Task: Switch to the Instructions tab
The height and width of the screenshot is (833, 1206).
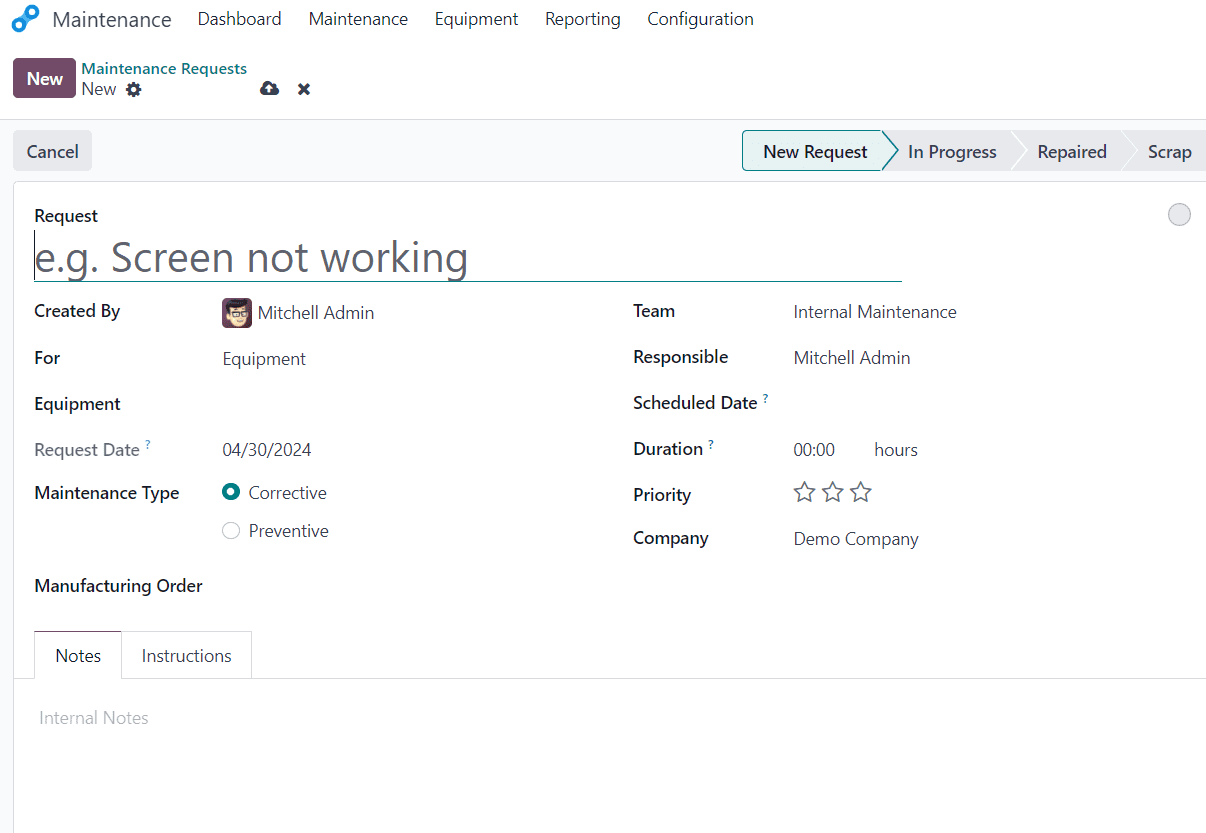Action: click(x=186, y=655)
